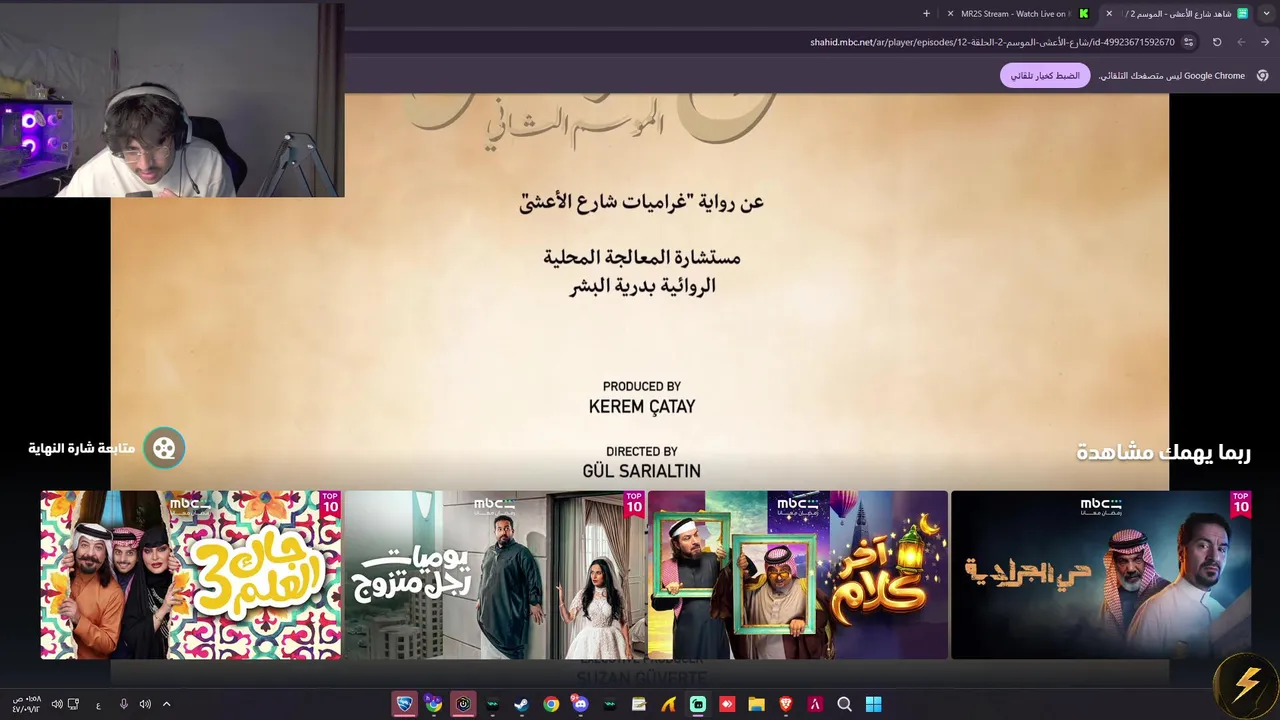Screen dimensions: 1280x720
Task: Open the volume speaker tray icon
Action: pos(145,704)
